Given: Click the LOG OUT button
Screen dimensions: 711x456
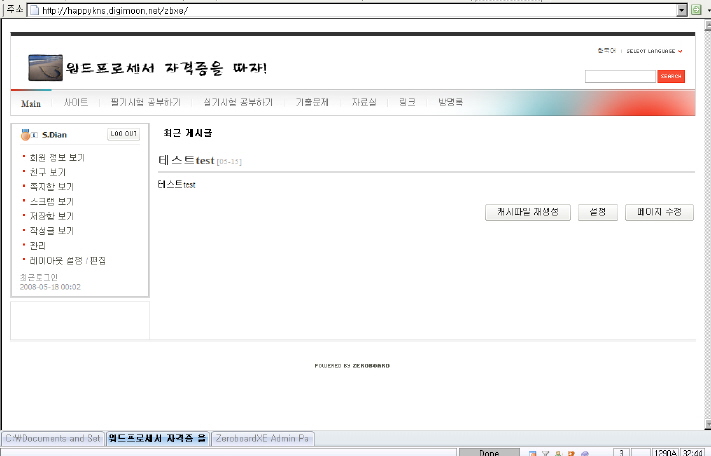Looking at the screenshot, I should pos(123,134).
